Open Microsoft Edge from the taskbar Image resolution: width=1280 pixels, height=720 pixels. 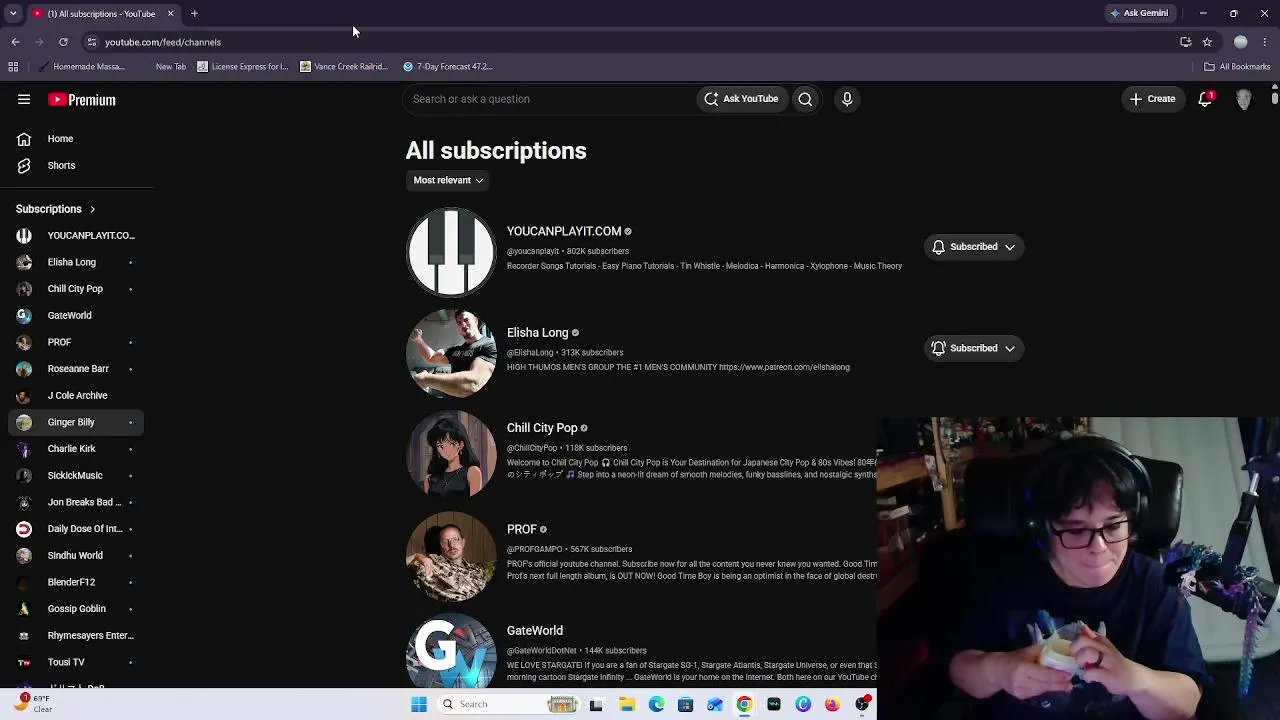[x=656, y=704]
